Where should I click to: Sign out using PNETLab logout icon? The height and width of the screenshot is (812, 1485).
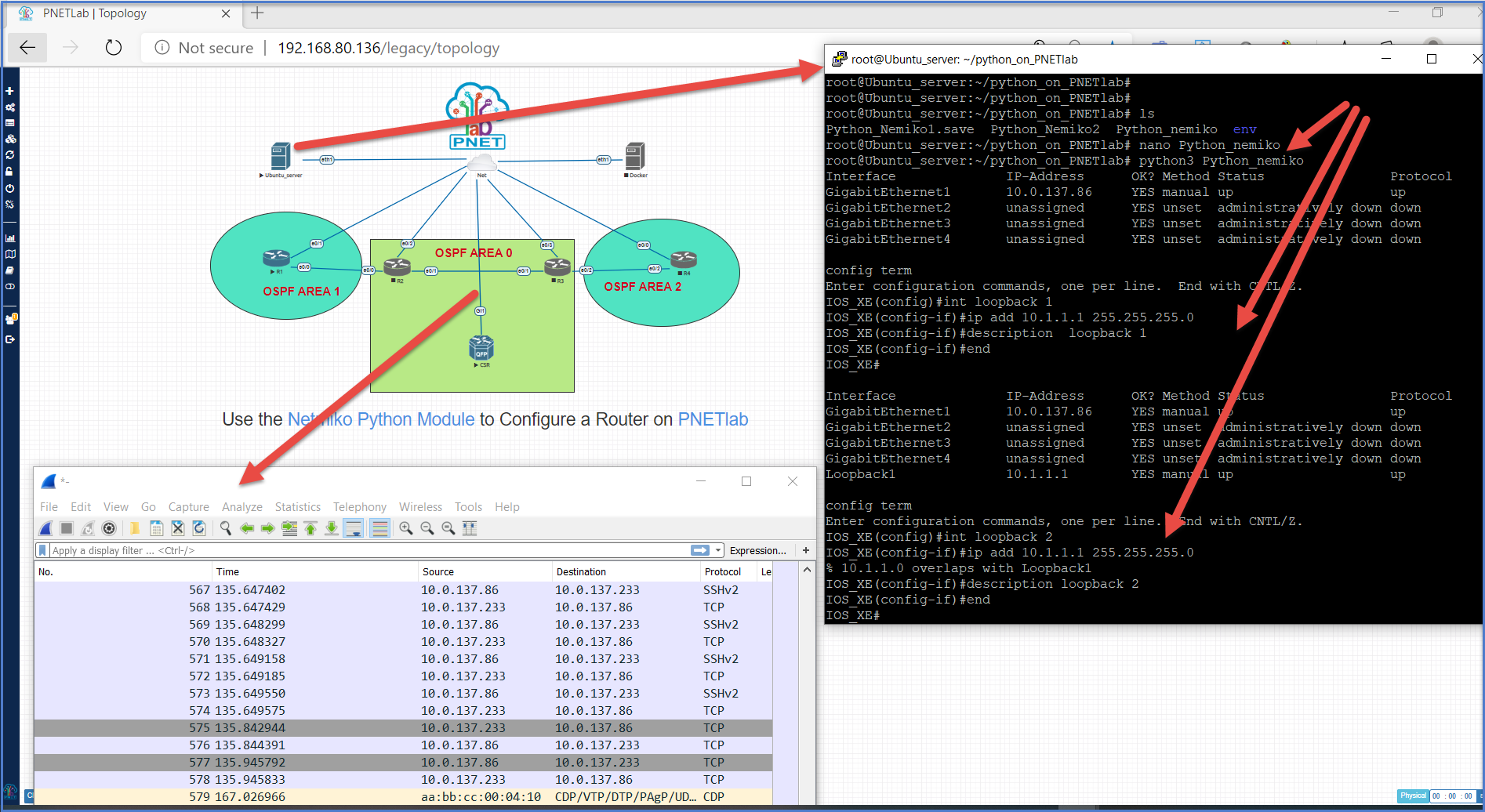coord(10,339)
